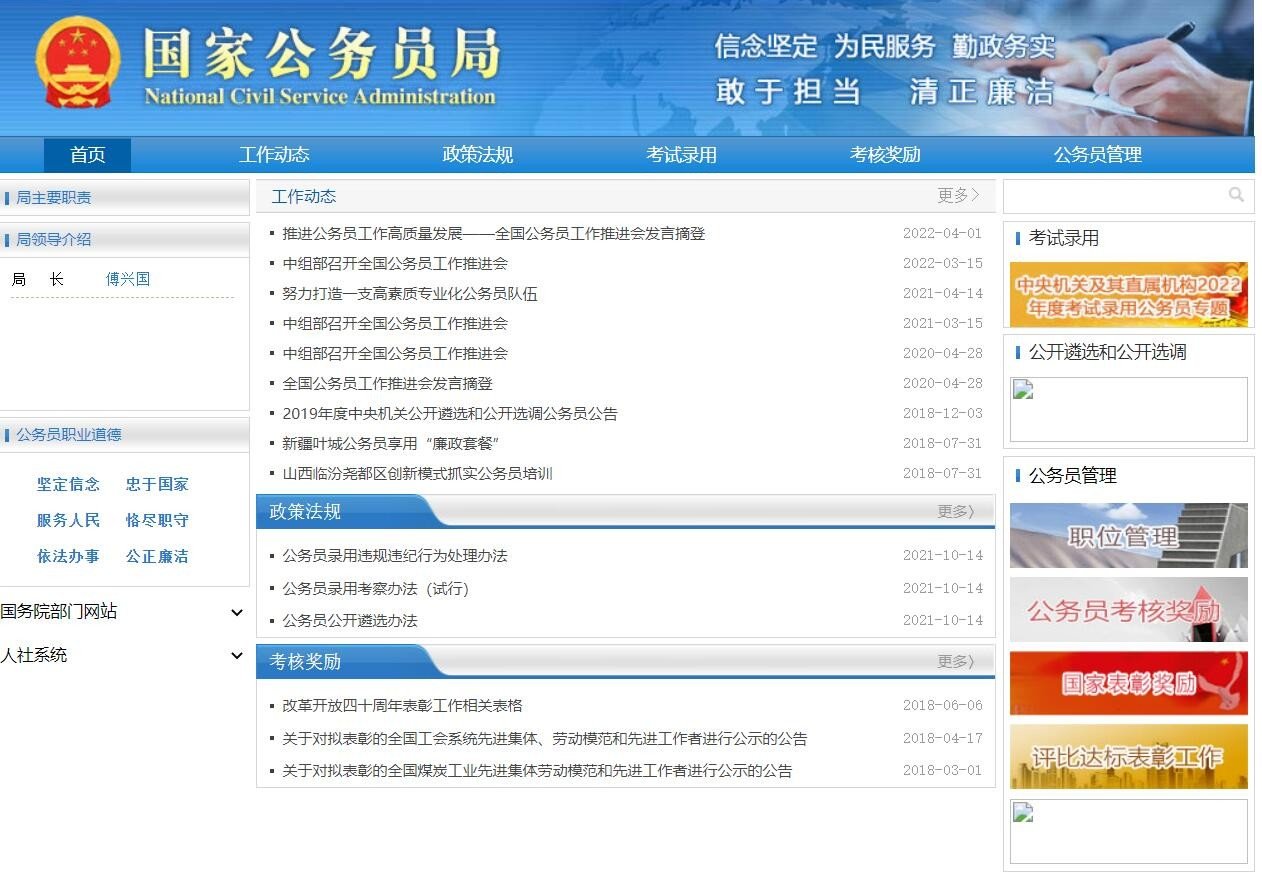
Task: Open the 坚定信念 ethics link
Action: 68,484
